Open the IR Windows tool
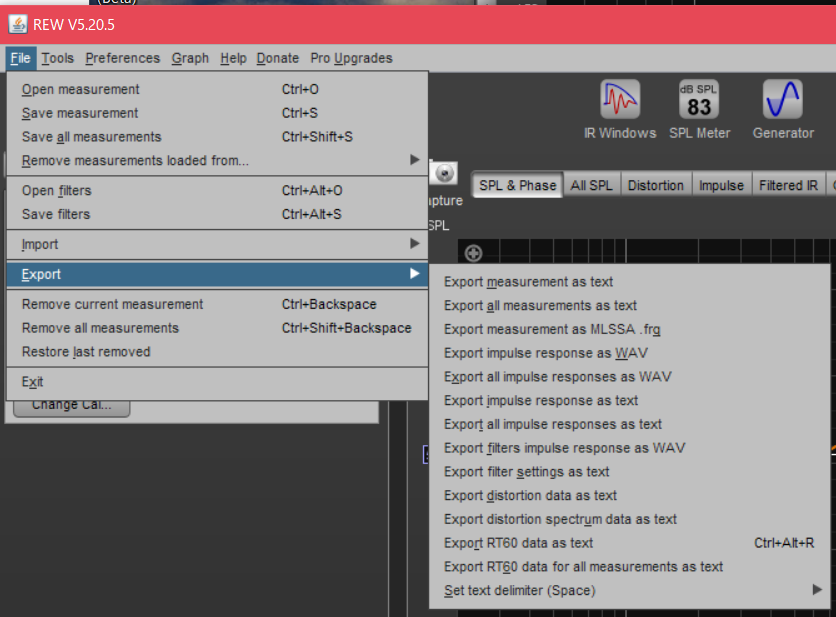Screen dimensions: 836x617 click(x=620, y=109)
